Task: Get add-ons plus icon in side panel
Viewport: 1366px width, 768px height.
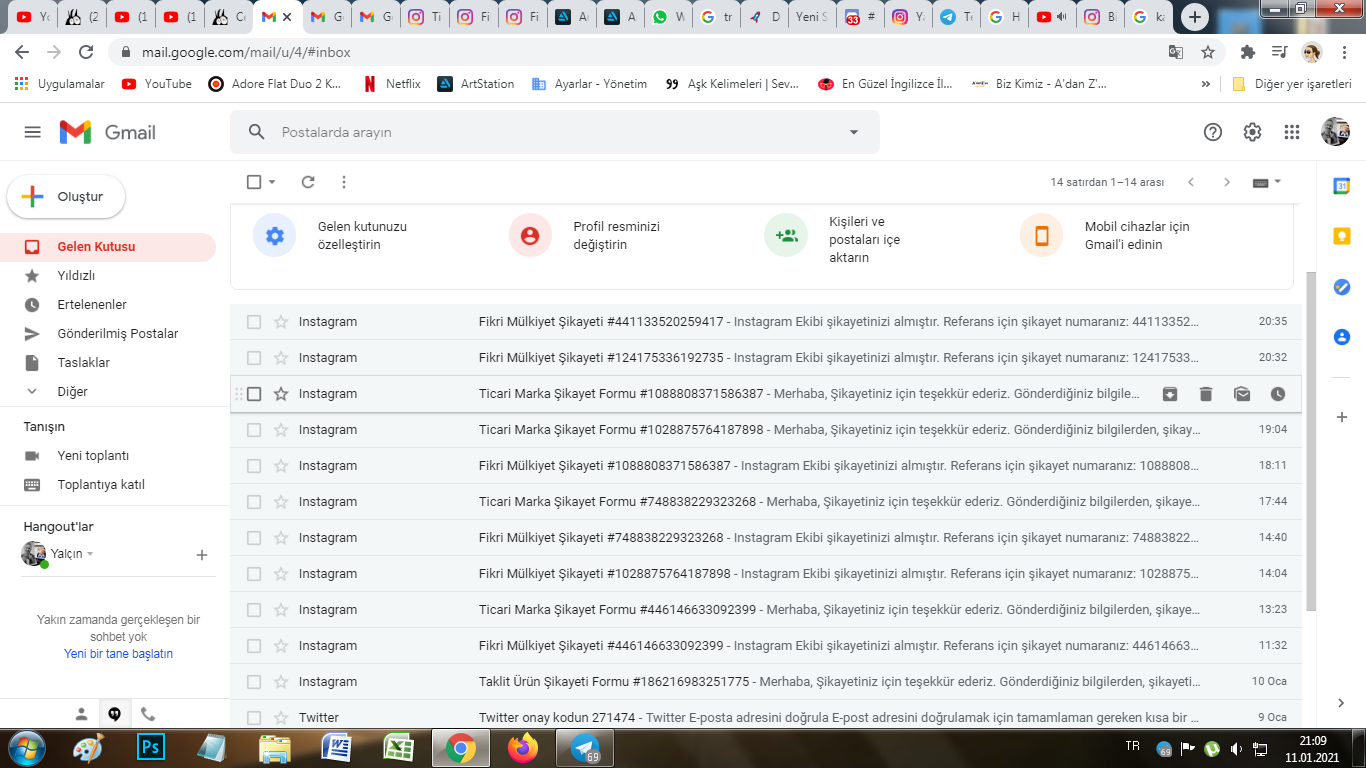Action: click(1342, 417)
